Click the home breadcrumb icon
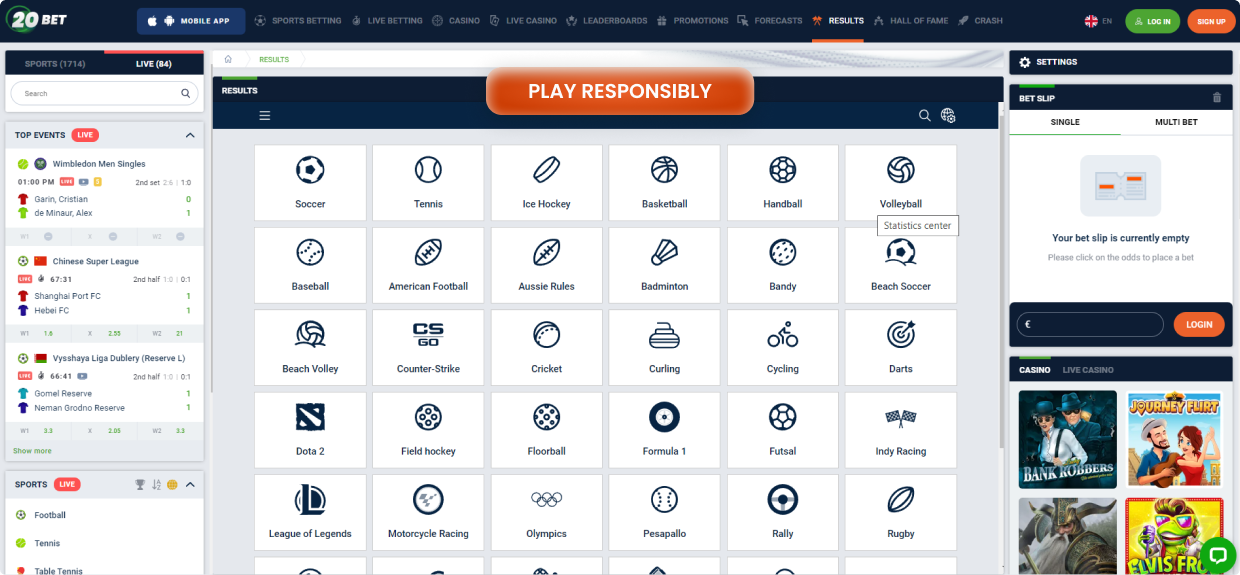Viewport: 1240px width, 575px height. click(x=228, y=60)
